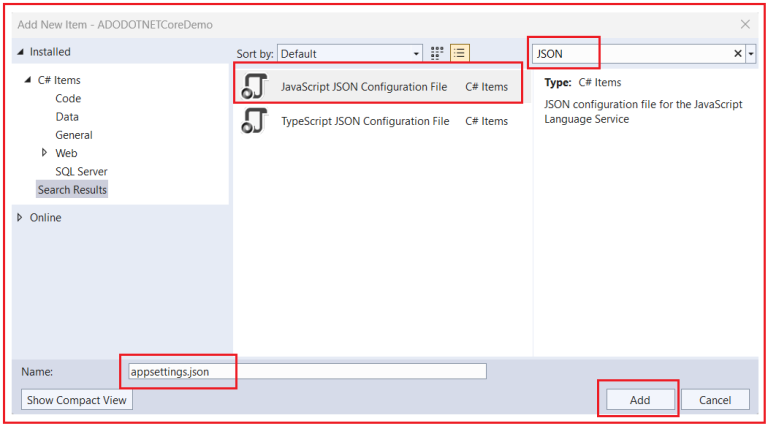
Task: Select JavaScript JSON Configuration File icon
Action: click(x=255, y=86)
